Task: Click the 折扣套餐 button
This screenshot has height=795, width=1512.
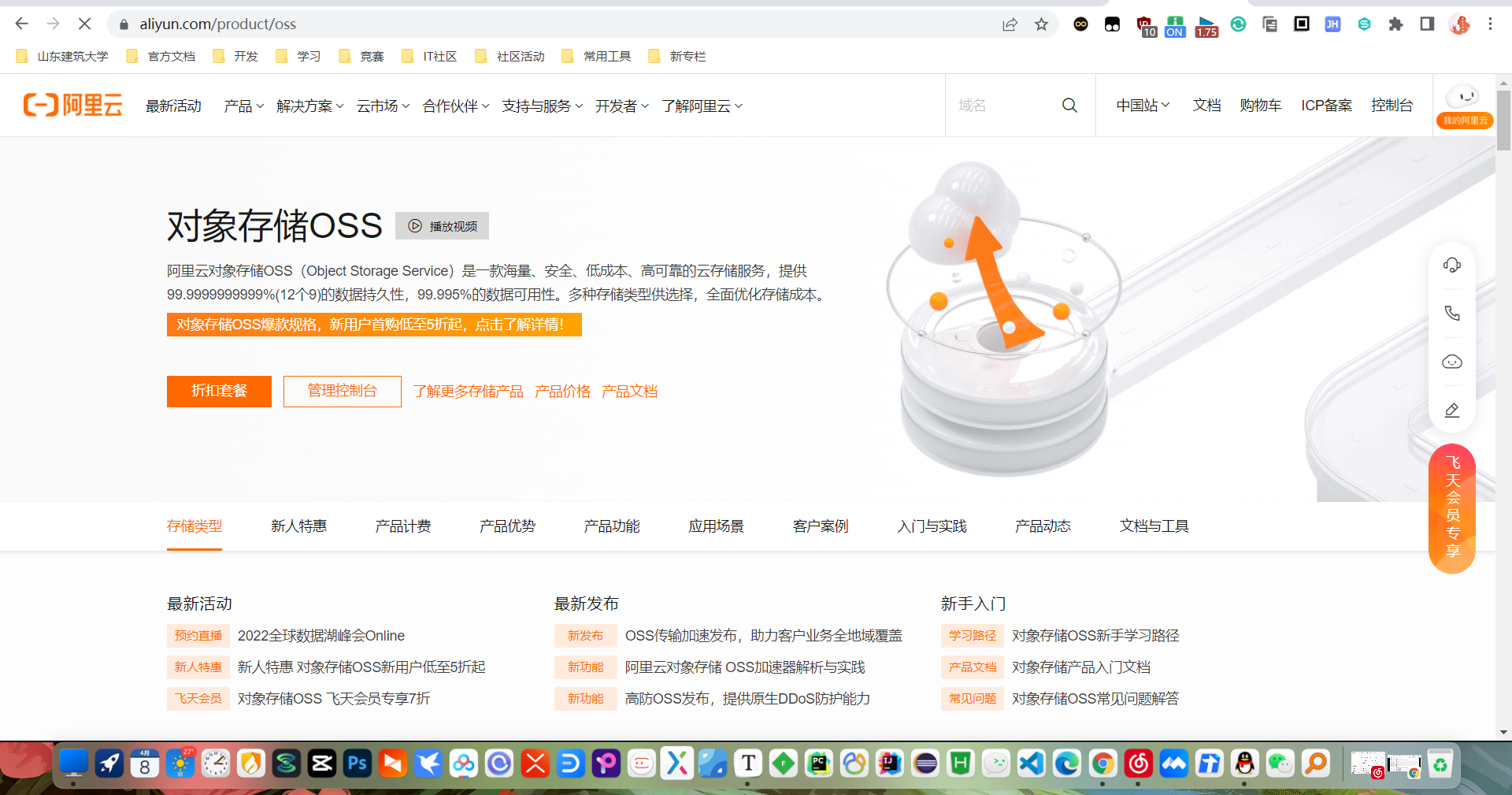Action: [218, 391]
